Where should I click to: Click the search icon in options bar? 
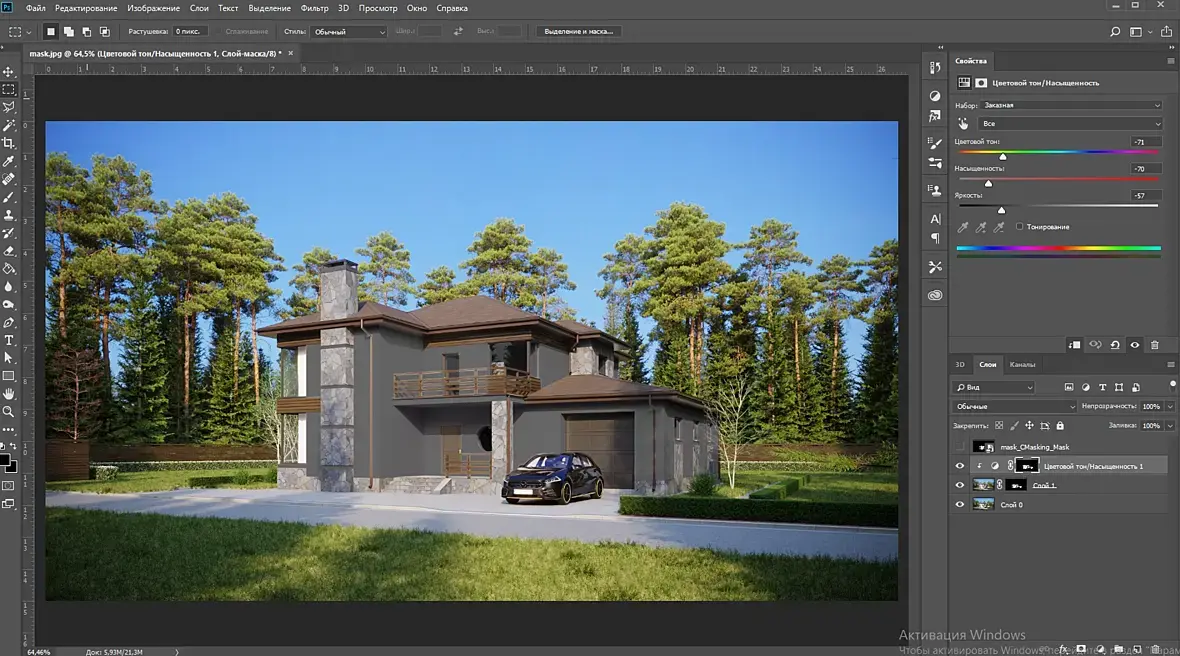pos(1115,32)
